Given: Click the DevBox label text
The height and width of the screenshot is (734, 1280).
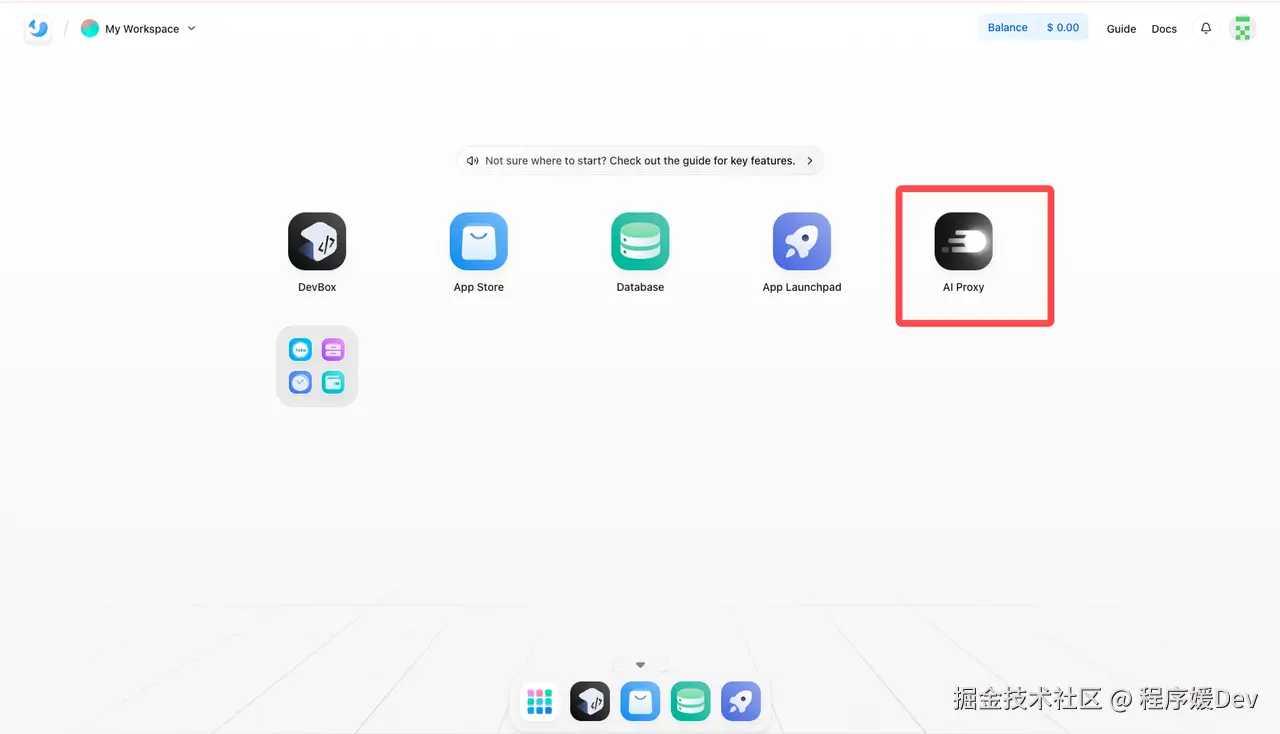Looking at the screenshot, I should (317, 287).
